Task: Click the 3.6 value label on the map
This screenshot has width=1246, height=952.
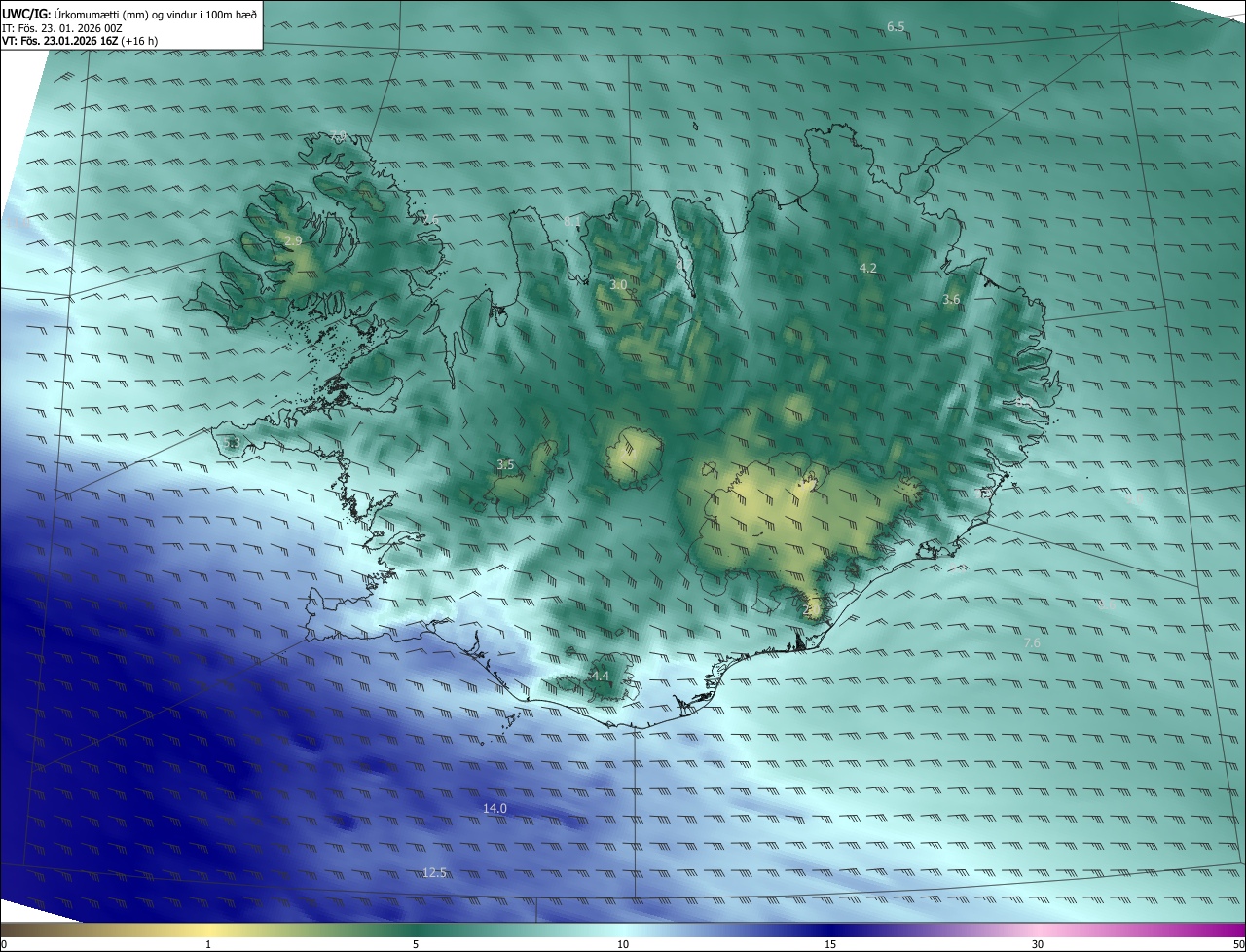Action: (x=951, y=300)
